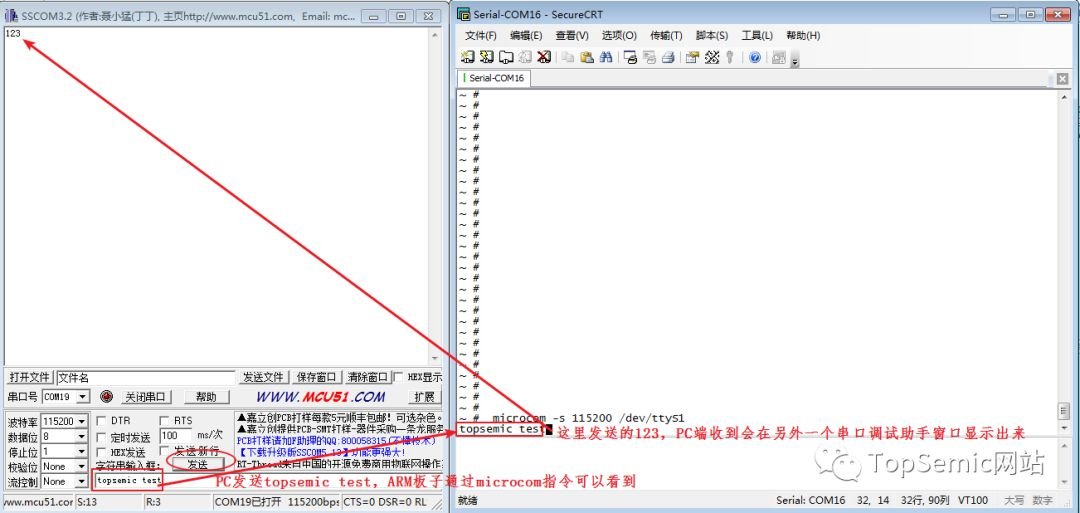Open the 流控制 None dropdown
The width and height of the screenshot is (1080, 513).
coord(82,481)
